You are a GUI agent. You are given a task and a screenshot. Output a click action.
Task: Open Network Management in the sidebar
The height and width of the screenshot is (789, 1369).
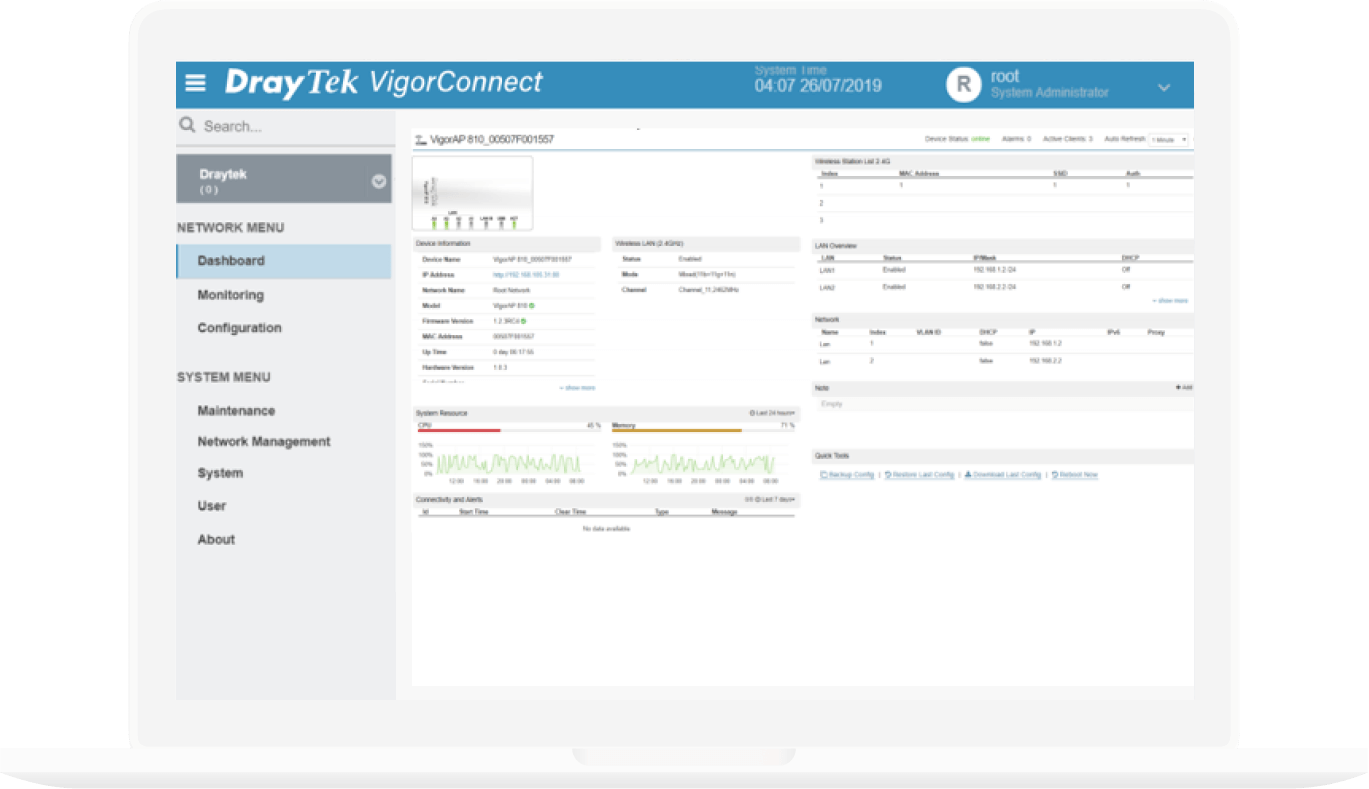pos(264,442)
